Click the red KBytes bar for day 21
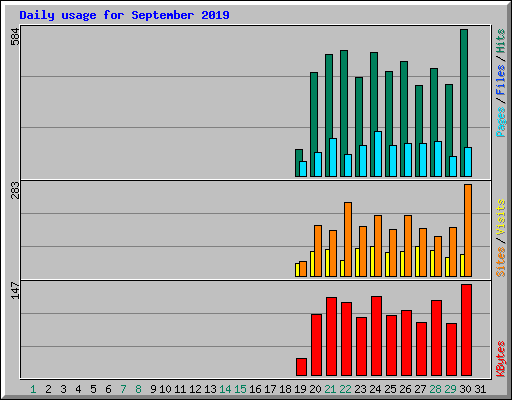512x400 pixels. pos(331,337)
